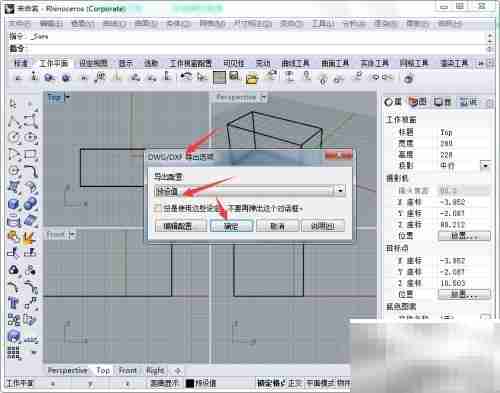Select the Rectangle tool in left sidebar
Screen dimensions: 500x393
click(30, 154)
